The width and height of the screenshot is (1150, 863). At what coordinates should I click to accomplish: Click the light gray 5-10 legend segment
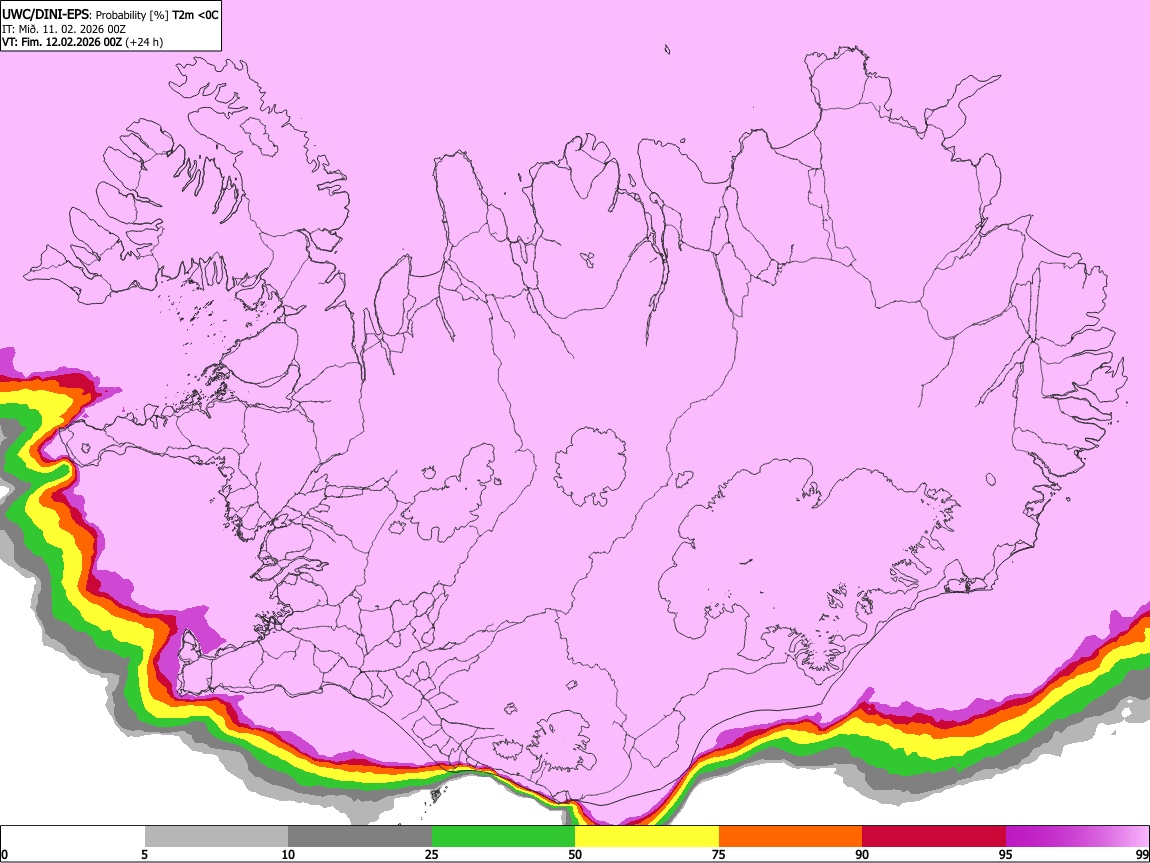(216, 836)
